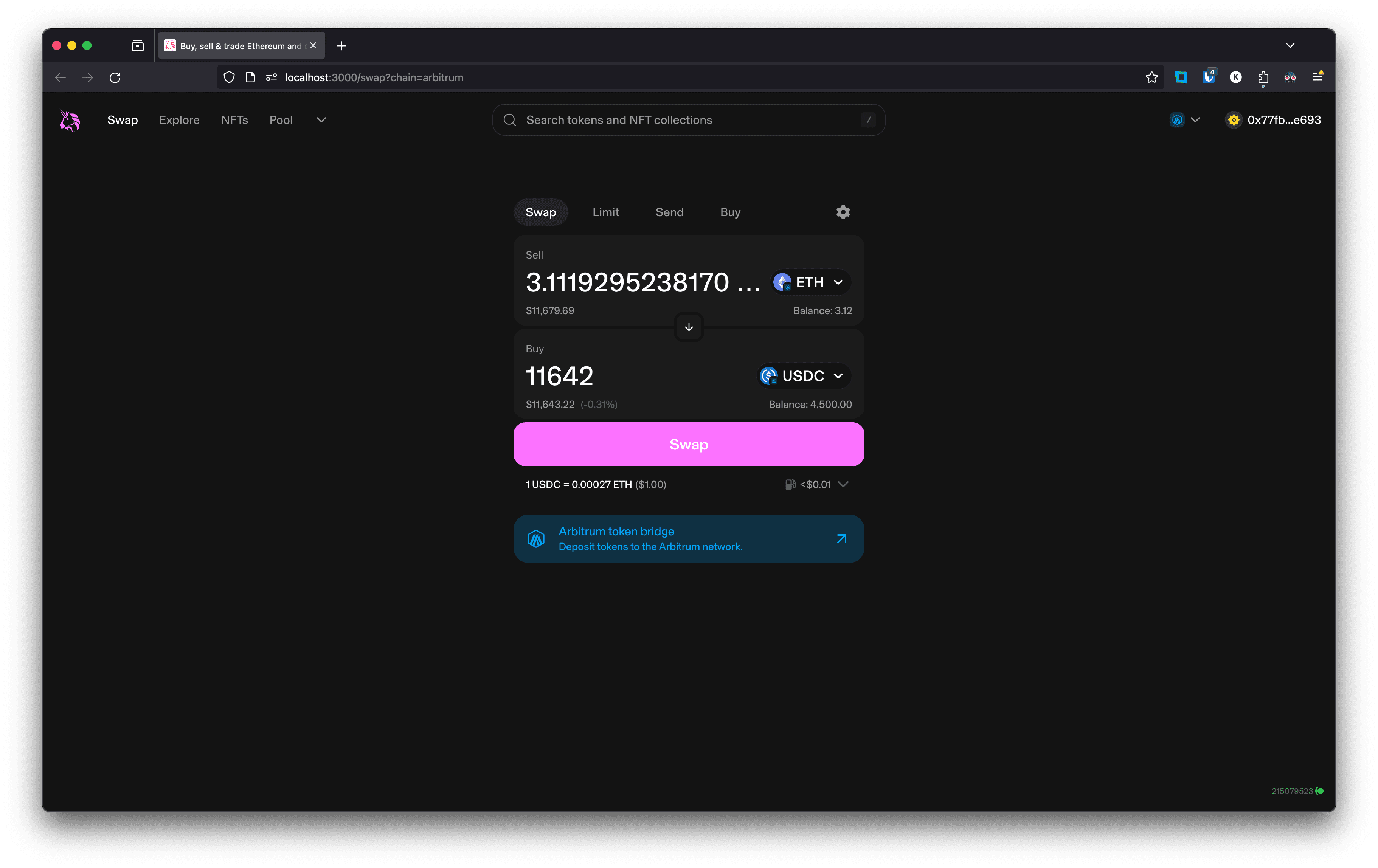Click the $11,679.69 sell value text
This screenshot has width=1378, height=868.
pyautogui.click(x=550, y=311)
